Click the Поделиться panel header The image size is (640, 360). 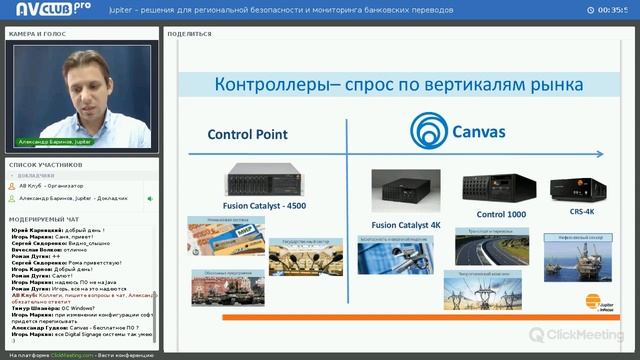pyautogui.click(x=189, y=34)
